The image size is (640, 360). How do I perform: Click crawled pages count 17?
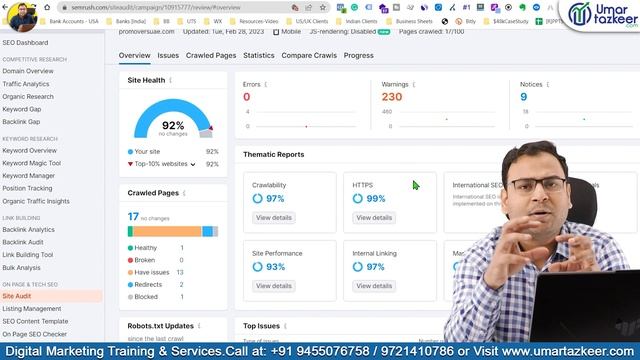click(x=133, y=217)
